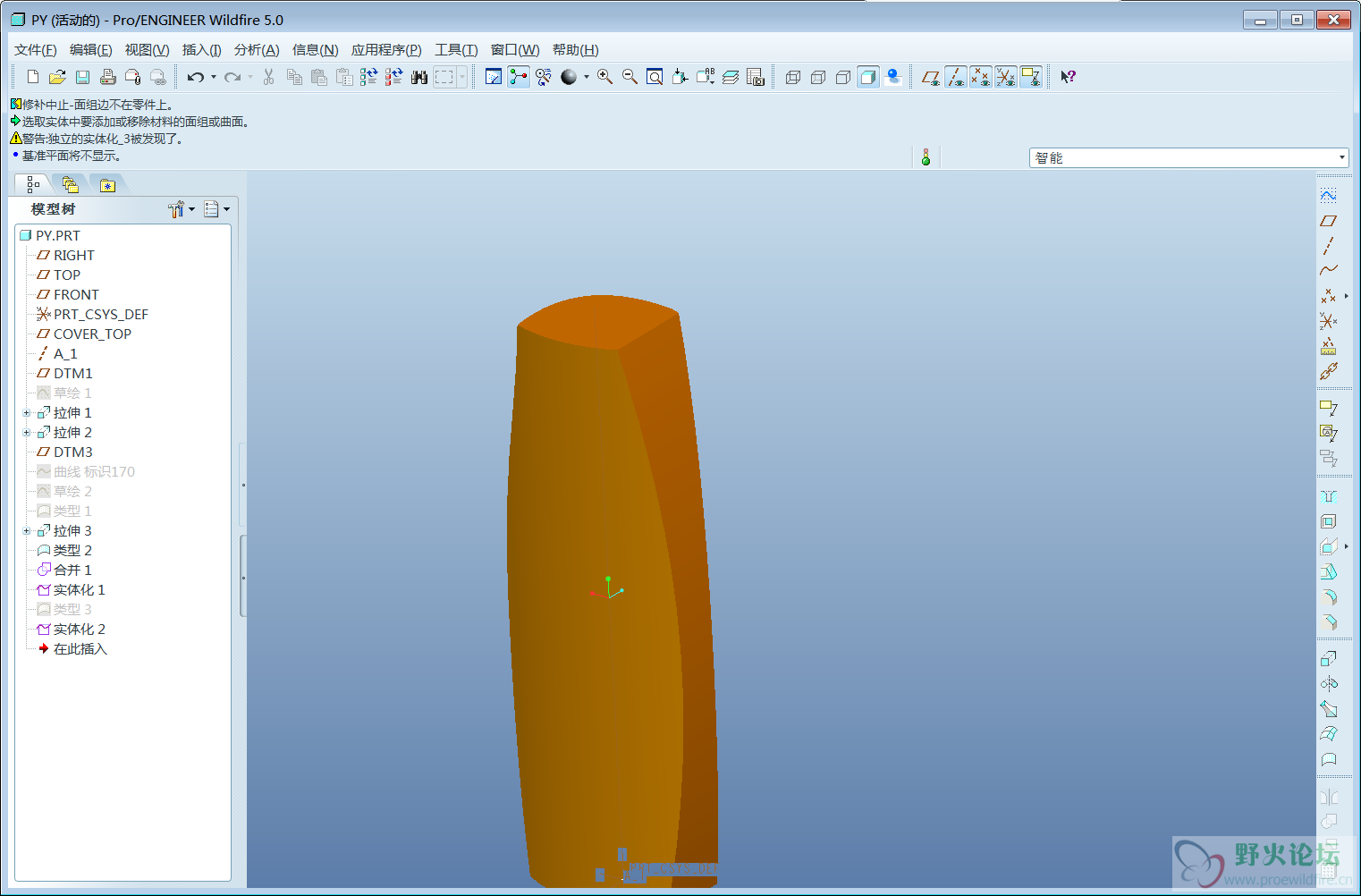Select the Hole tool in right toolbar
The width and height of the screenshot is (1361, 896).
click(x=1329, y=496)
